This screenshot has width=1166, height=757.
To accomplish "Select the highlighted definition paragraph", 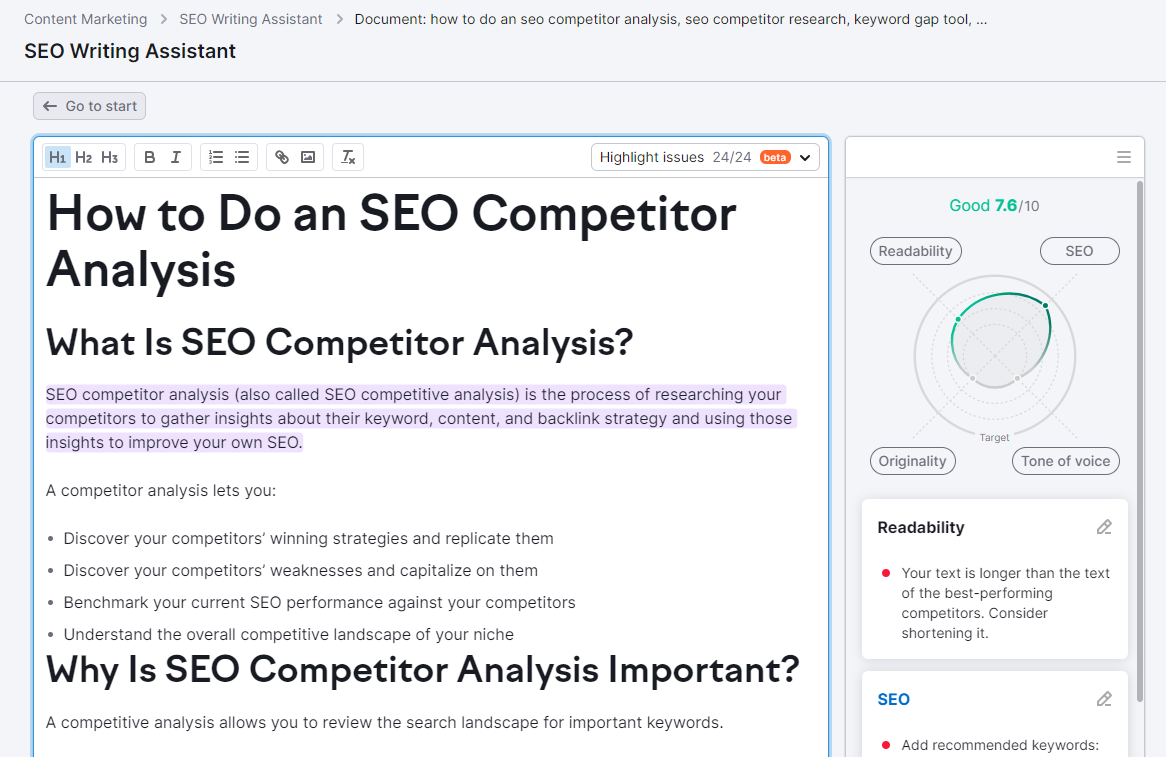I will 419,418.
